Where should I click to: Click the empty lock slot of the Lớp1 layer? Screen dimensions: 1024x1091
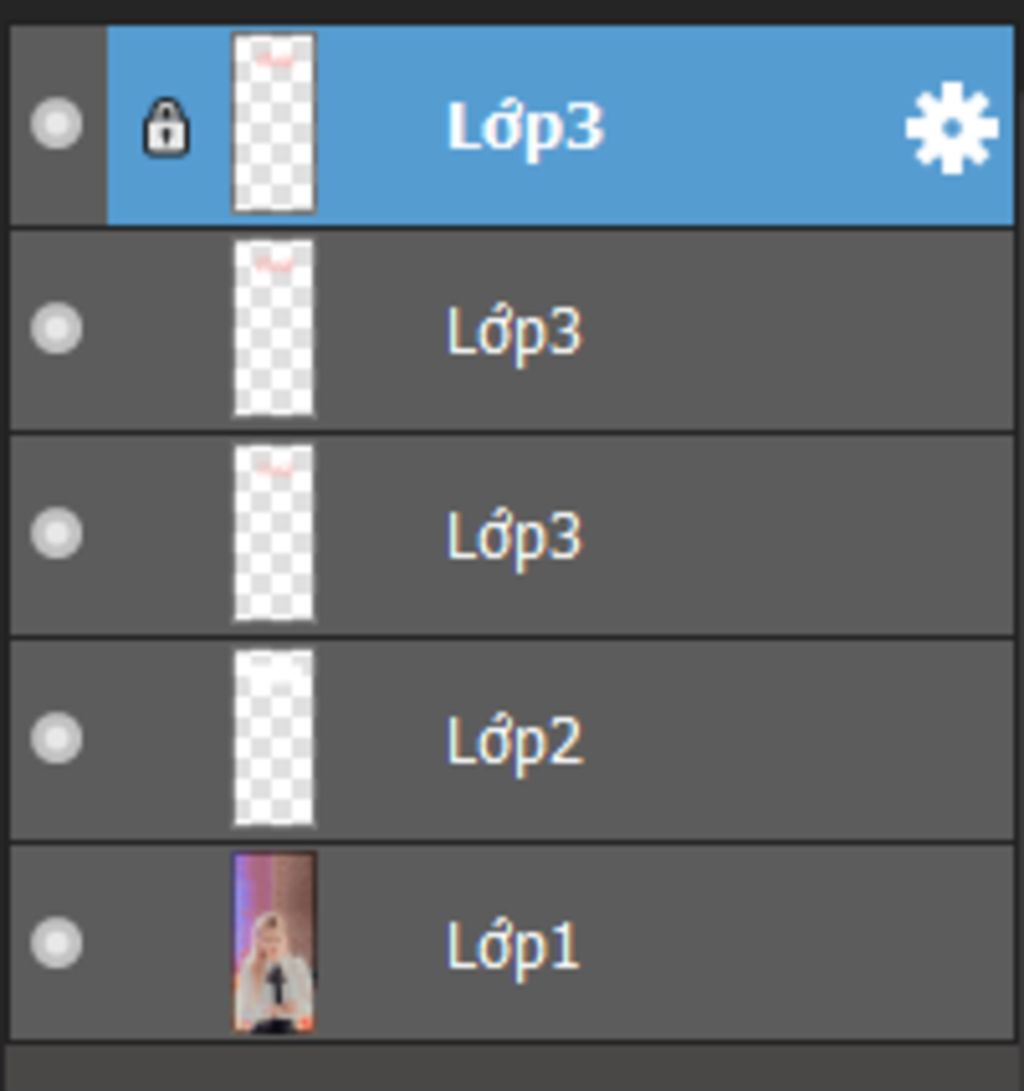[166, 943]
